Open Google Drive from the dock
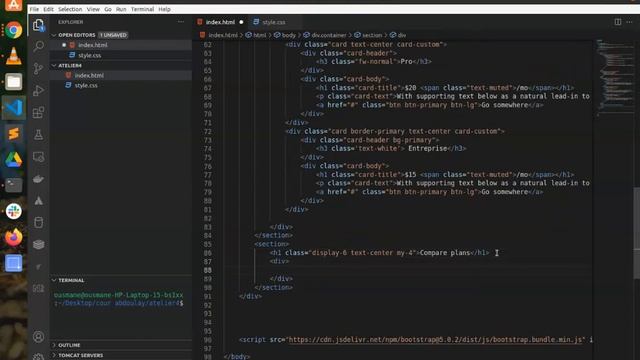 point(13,159)
